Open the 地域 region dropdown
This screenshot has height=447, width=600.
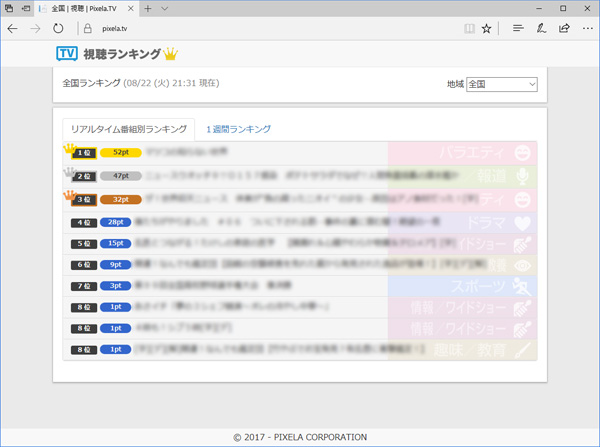pyautogui.click(x=502, y=84)
